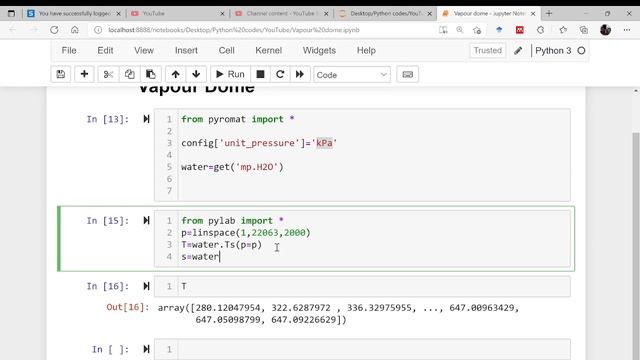Click the Python 3 kernel name
The width and height of the screenshot is (640, 360).
(553, 51)
